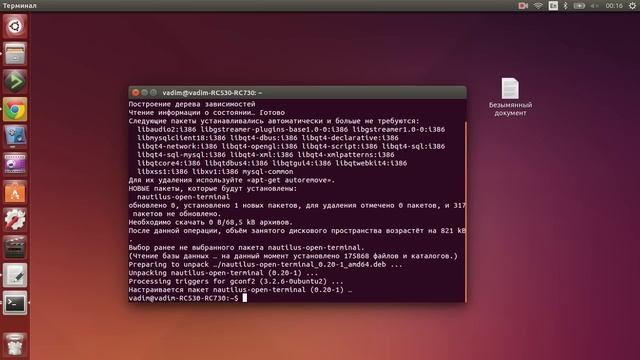Open the Files manager in the launcher
The height and width of the screenshot is (360, 640).
[x=15, y=54]
